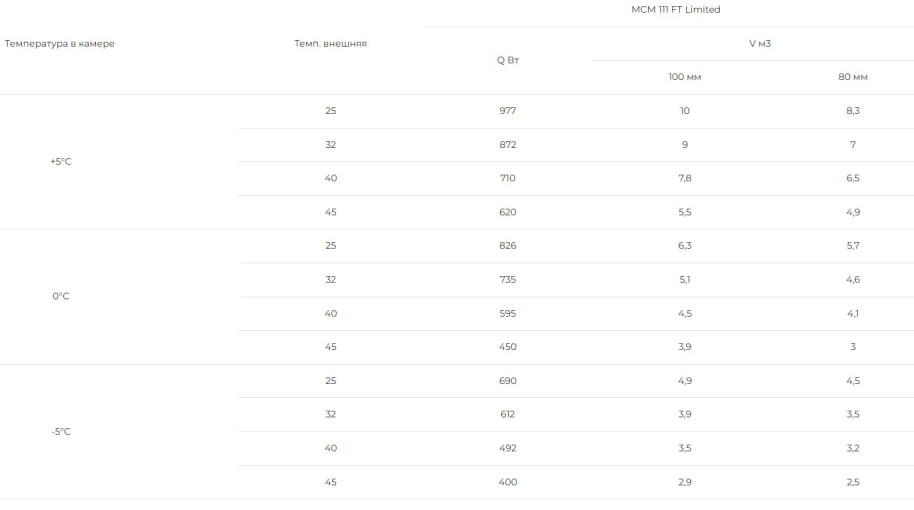The width and height of the screenshot is (914, 510).
Task: Click the "MCM 111 FT Limited" table header
Action: click(675, 10)
